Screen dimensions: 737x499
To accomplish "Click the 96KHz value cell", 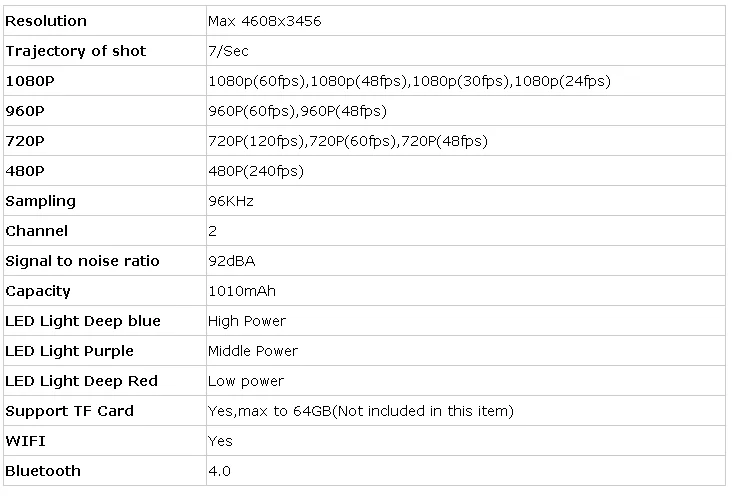I will point(231,201).
